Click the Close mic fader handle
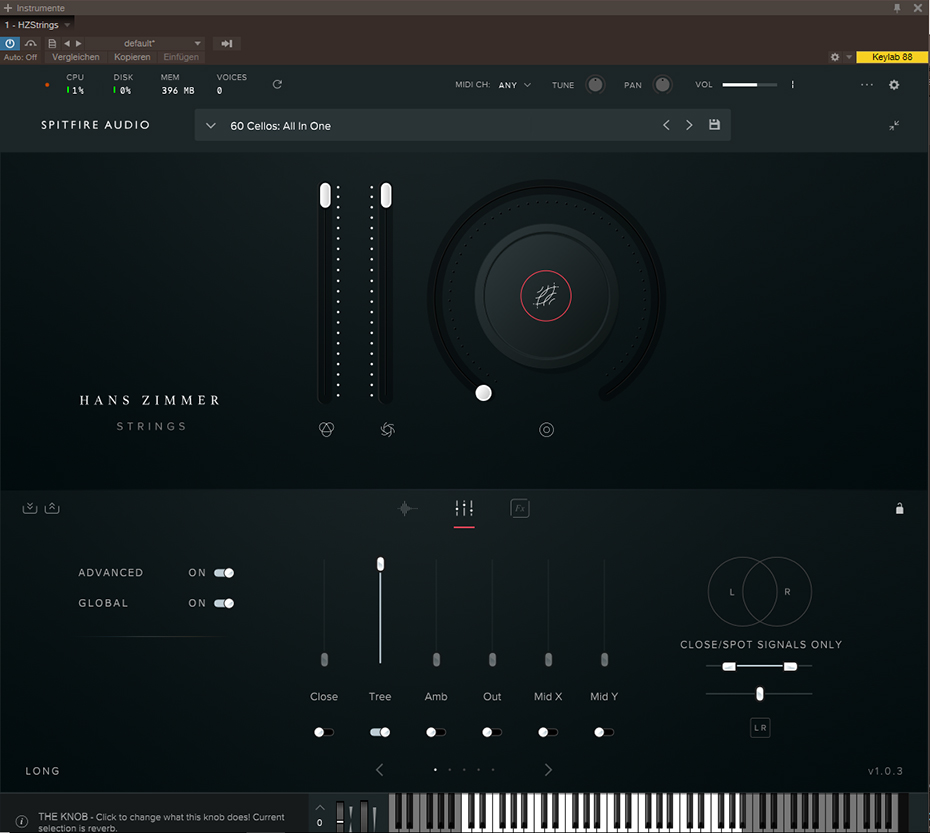Screen dimensions: 930x833 pyautogui.click(x=324, y=659)
